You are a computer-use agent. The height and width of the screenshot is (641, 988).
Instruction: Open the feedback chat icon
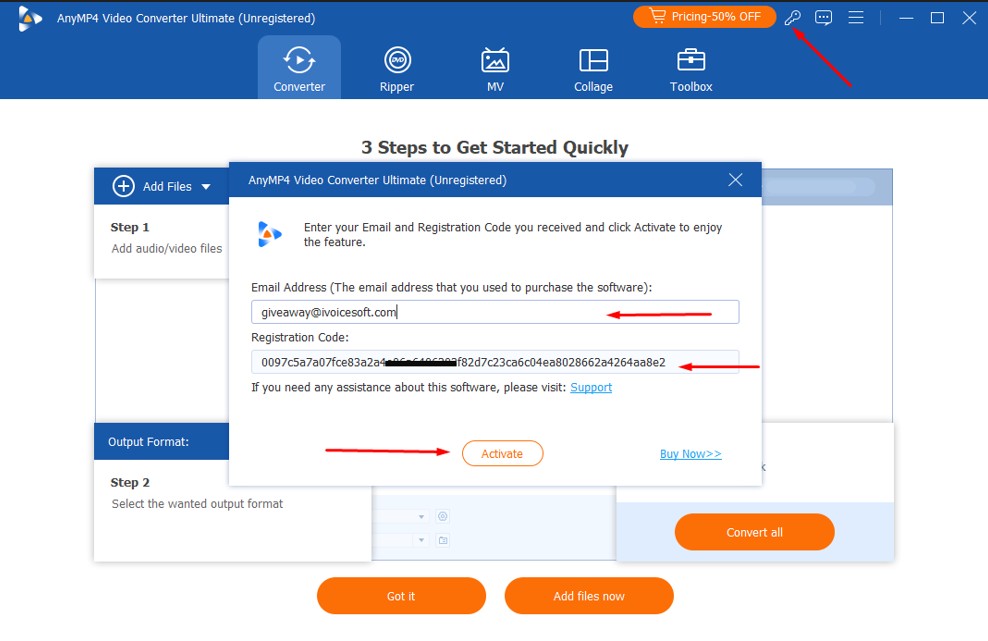point(823,17)
